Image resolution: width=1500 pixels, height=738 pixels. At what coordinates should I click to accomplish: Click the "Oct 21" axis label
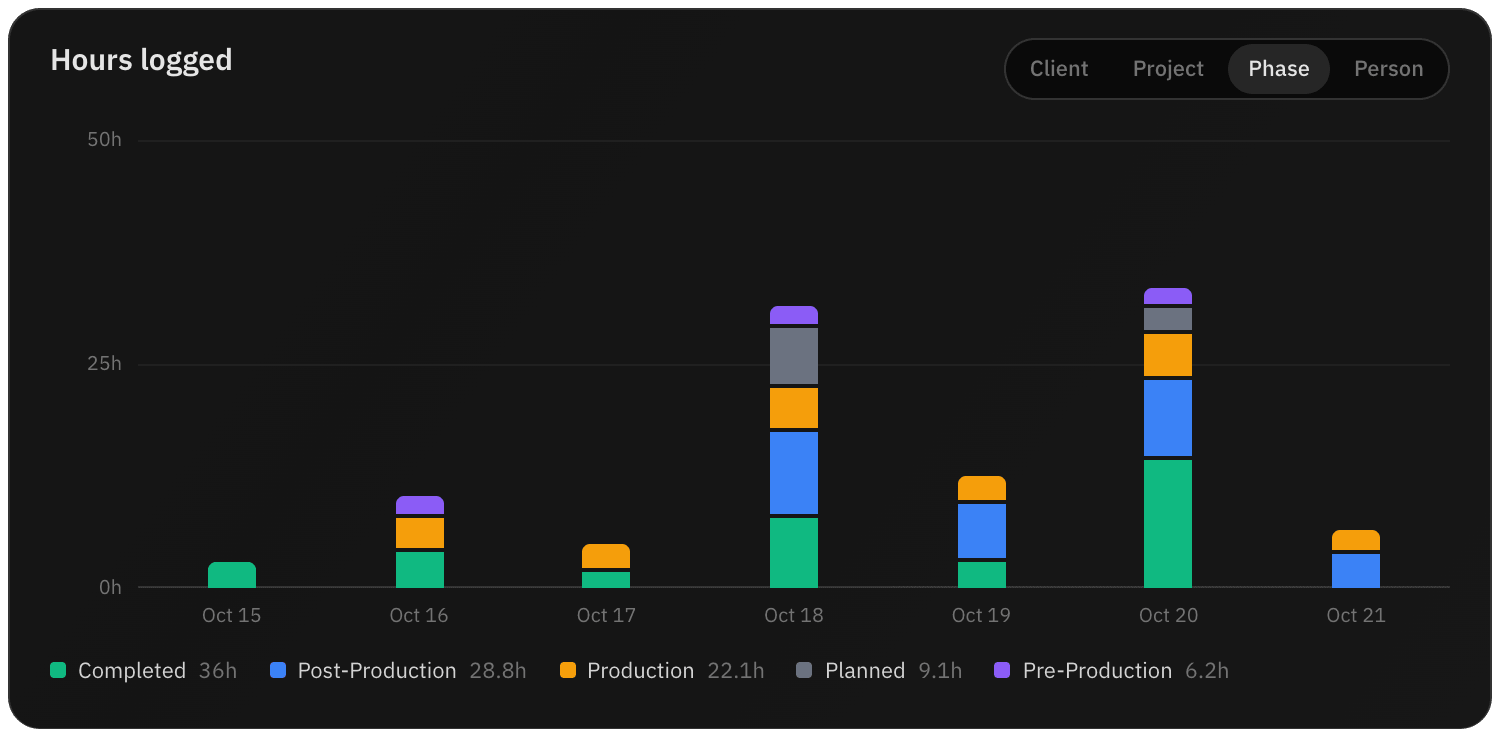tap(1356, 615)
